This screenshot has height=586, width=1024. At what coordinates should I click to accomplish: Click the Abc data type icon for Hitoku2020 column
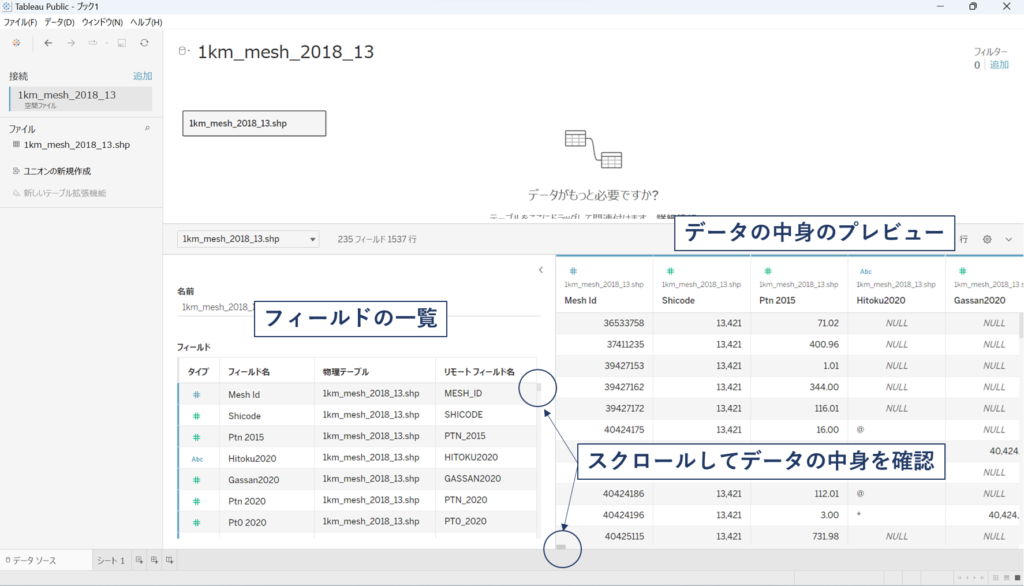tap(865, 271)
